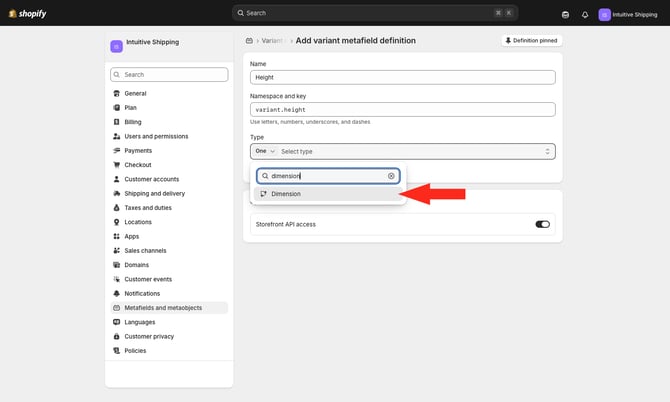This screenshot has height=402, width=670.
Task: Open the top Search bar
Action: click(x=375, y=13)
